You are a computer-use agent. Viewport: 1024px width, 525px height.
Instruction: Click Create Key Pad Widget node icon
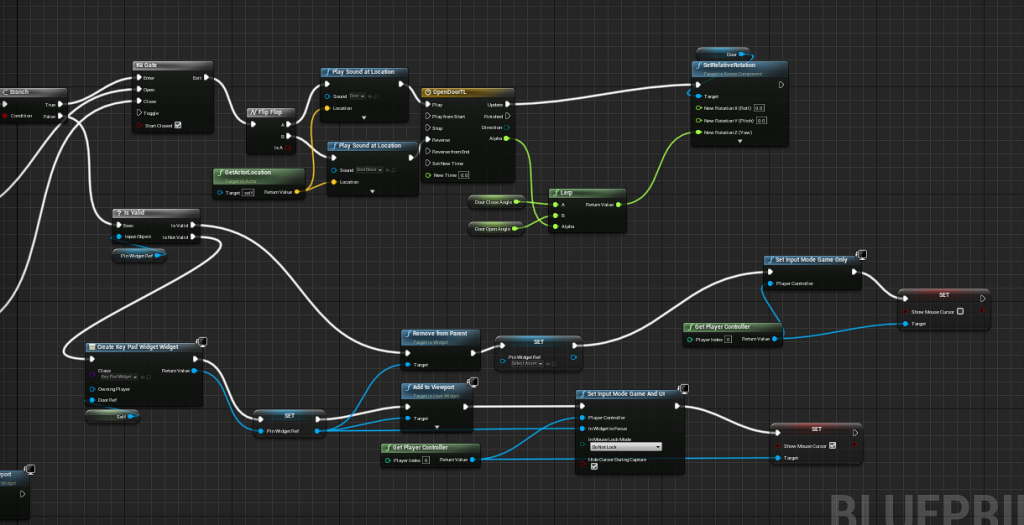[x=92, y=347]
